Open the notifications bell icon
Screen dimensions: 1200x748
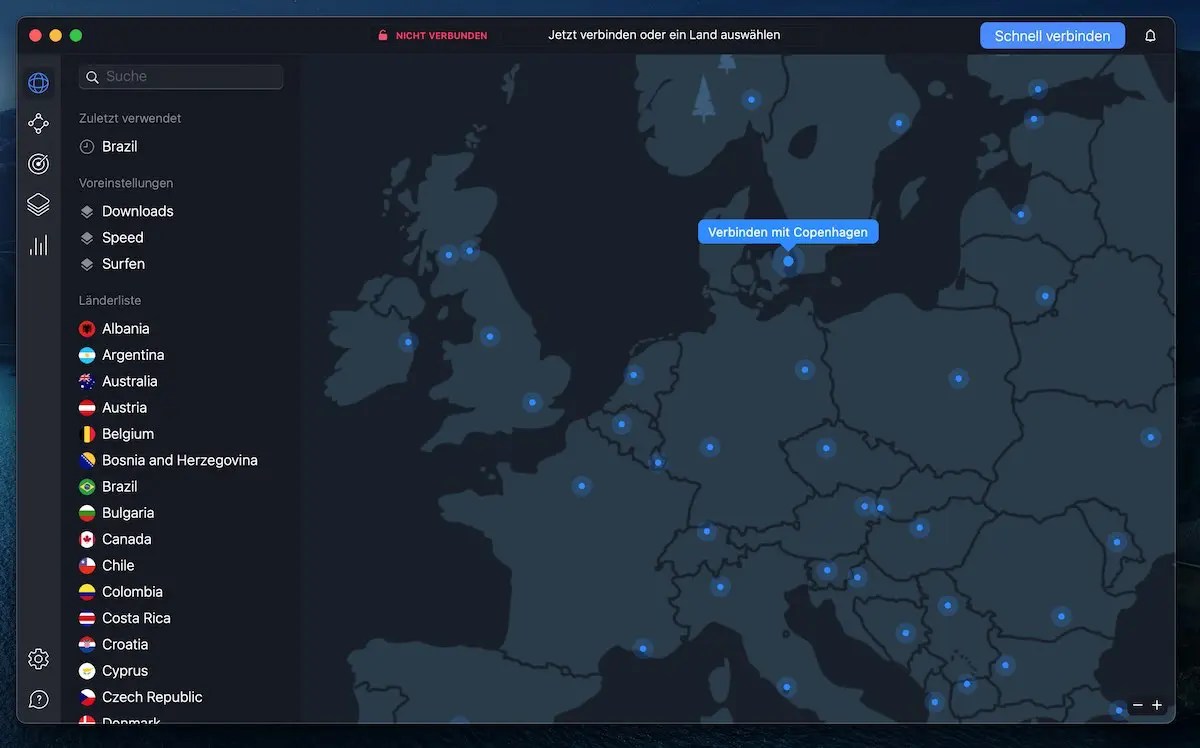[x=1150, y=35]
